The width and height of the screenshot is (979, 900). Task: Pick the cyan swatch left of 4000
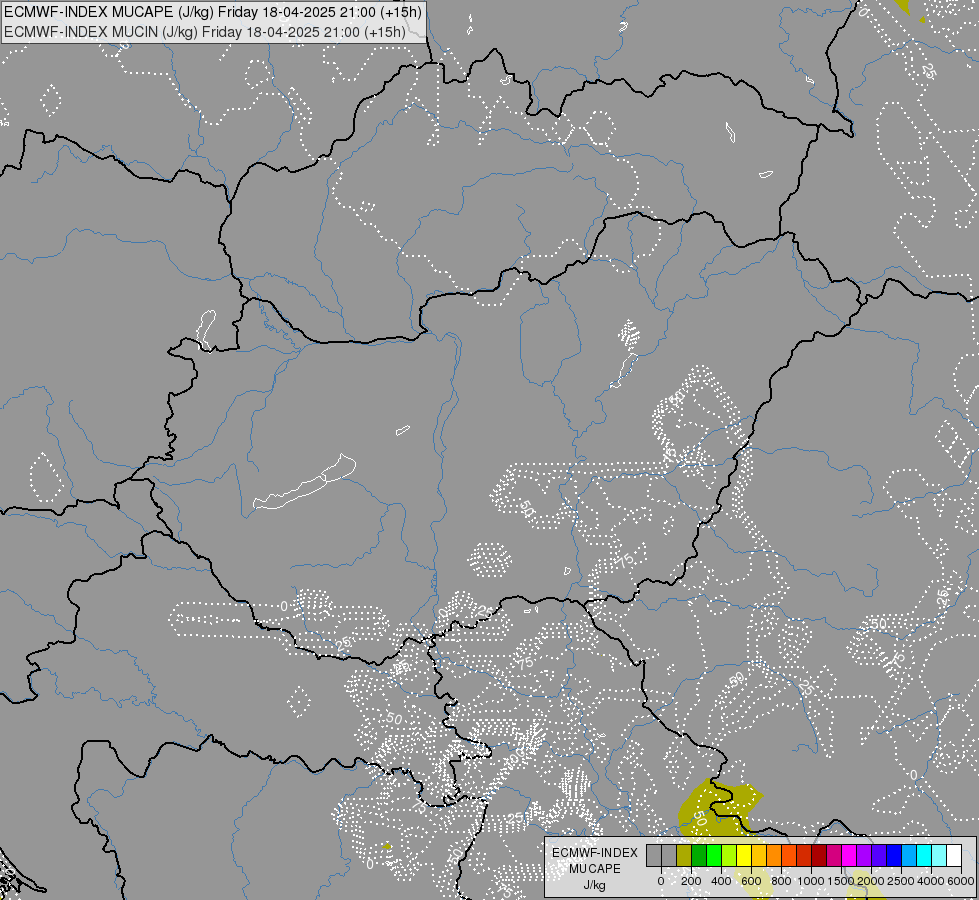click(x=925, y=855)
